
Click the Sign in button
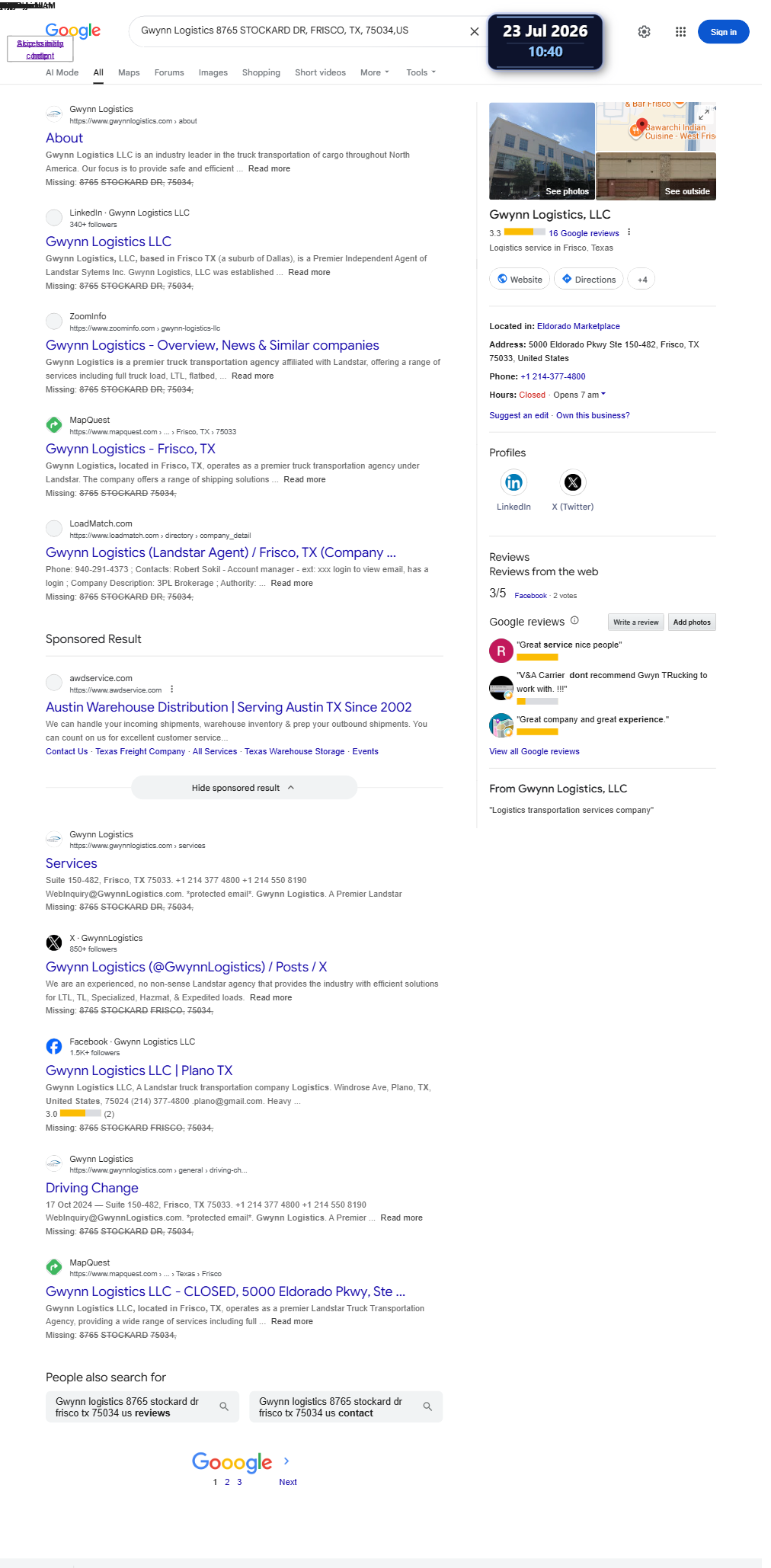pyautogui.click(x=723, y=32)
